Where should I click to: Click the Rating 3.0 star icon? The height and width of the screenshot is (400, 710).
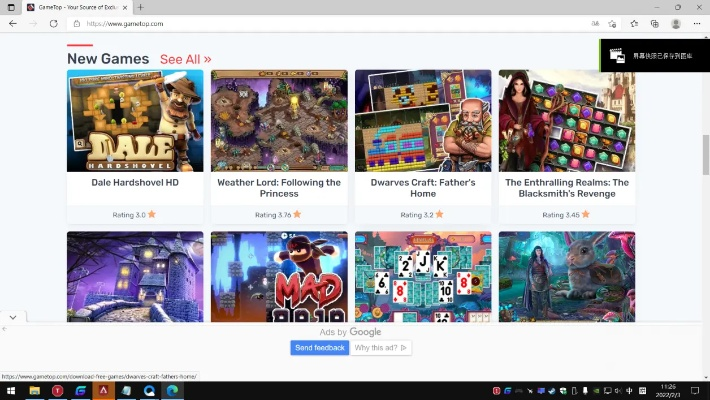pos(152,214)
